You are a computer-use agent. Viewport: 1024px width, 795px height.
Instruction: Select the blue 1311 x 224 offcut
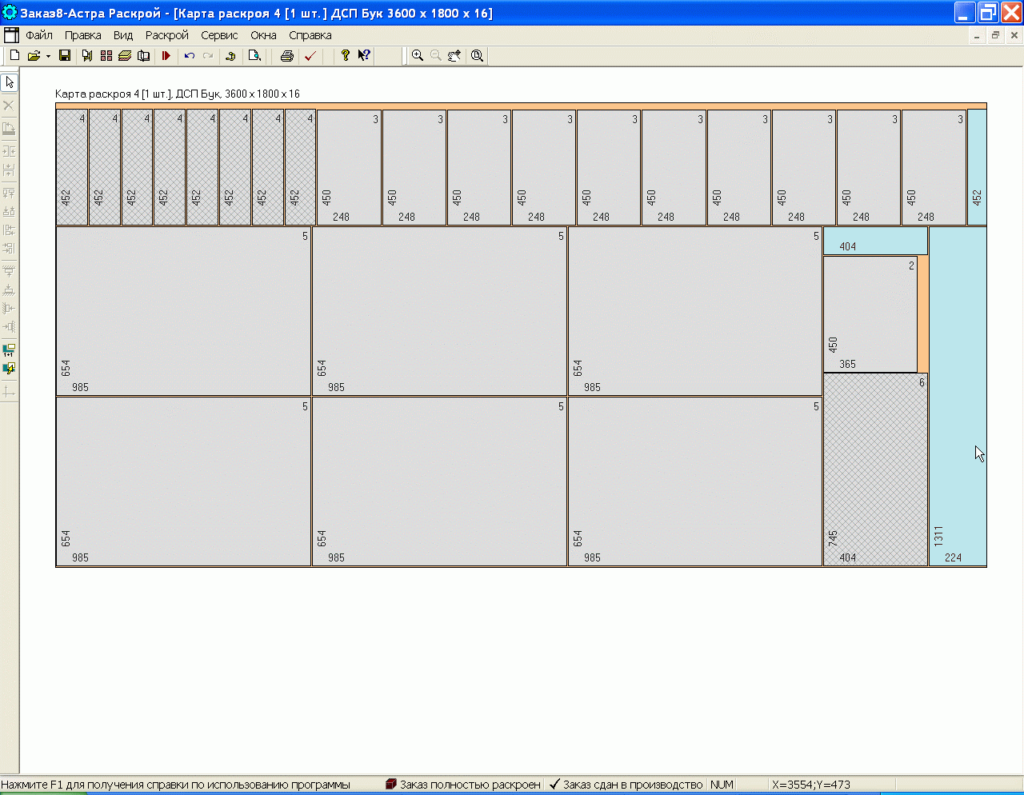point(957,400)
